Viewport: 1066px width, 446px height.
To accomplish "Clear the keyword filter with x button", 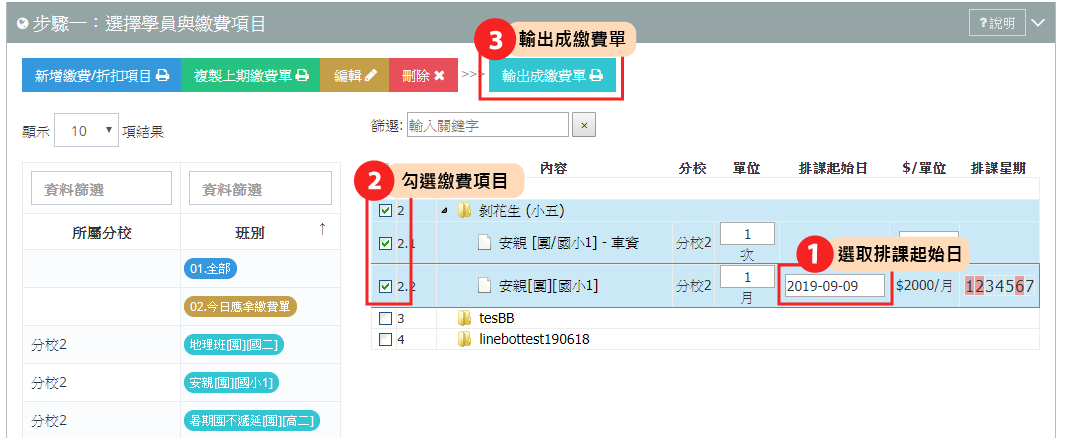I will click(x=585, y=125).
